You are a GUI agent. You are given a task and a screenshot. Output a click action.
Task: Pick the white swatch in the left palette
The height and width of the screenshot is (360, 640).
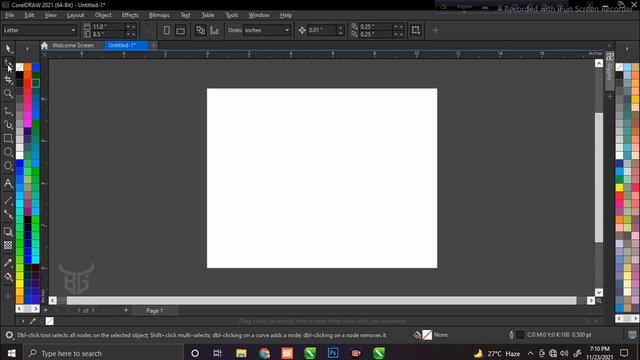20,155
